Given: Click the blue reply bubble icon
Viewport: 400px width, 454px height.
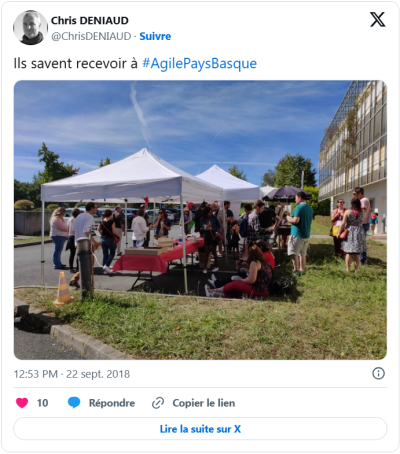Looking at the screenshot, I should (74, 403).
